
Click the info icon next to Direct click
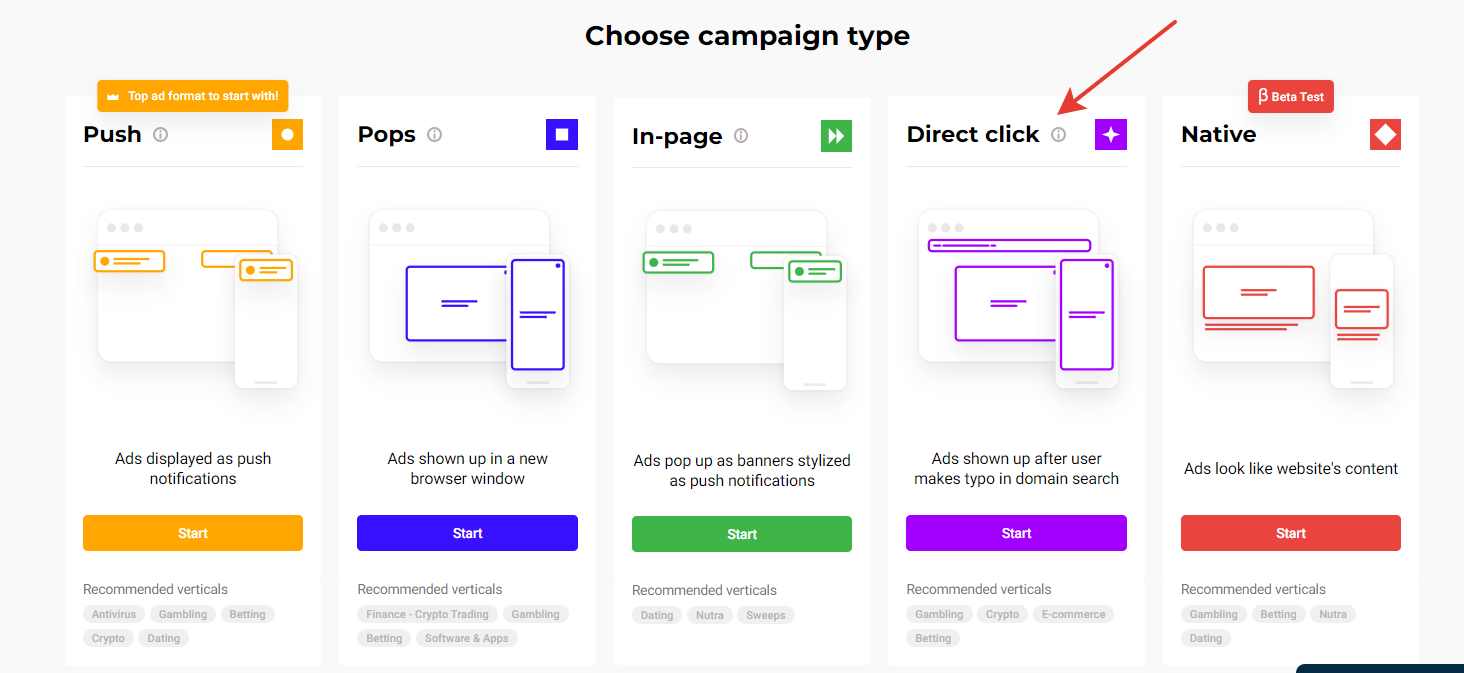[x=1059, y=134]
